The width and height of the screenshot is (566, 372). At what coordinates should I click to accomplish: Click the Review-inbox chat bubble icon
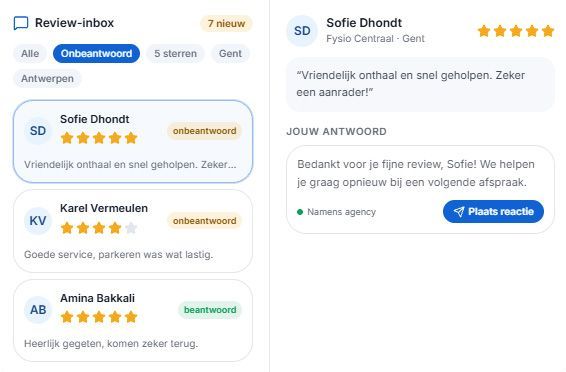tap(21, 23)
